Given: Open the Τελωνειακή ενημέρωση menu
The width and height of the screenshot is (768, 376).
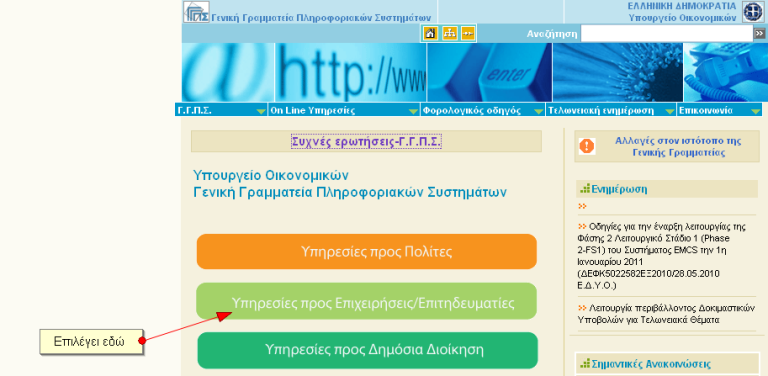Looking at the screenshot, I should [611, 110].
